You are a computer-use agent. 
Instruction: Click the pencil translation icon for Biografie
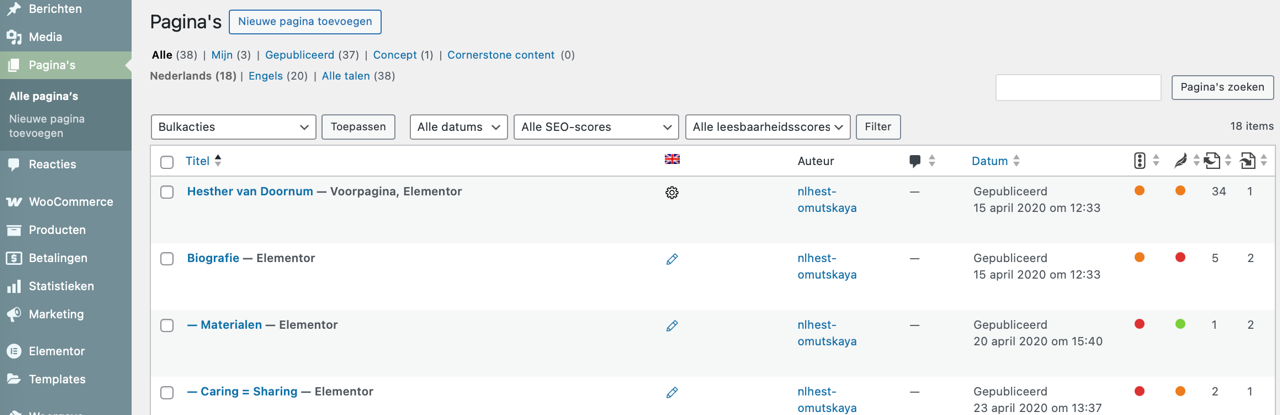672,259
